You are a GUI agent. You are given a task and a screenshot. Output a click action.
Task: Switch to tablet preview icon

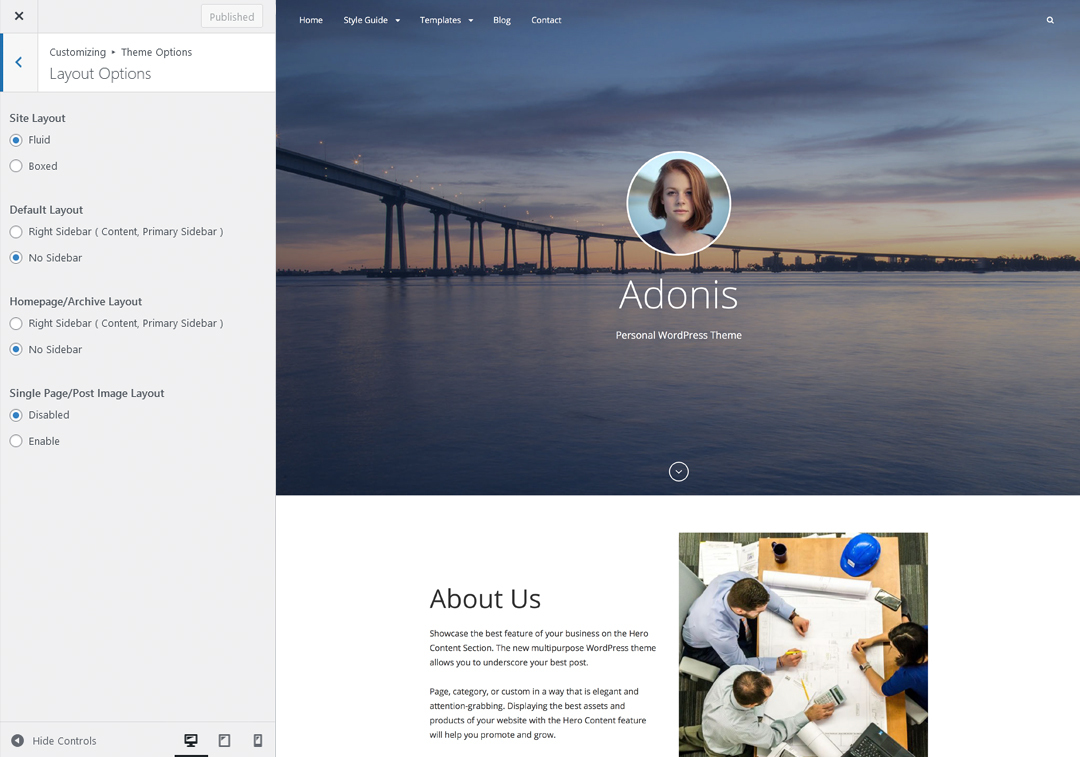pos(224,741)
